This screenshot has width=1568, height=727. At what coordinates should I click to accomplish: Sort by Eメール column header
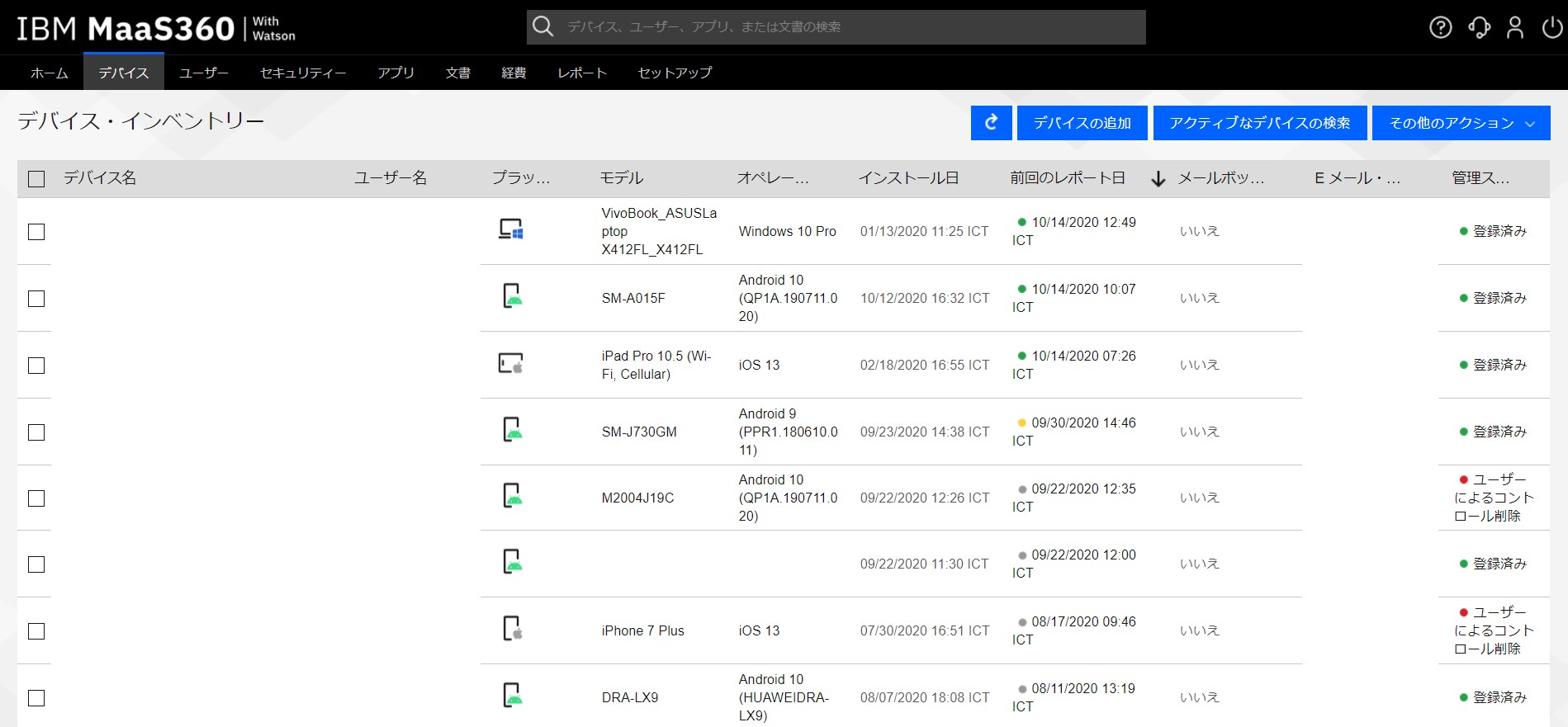[1357, 178]
